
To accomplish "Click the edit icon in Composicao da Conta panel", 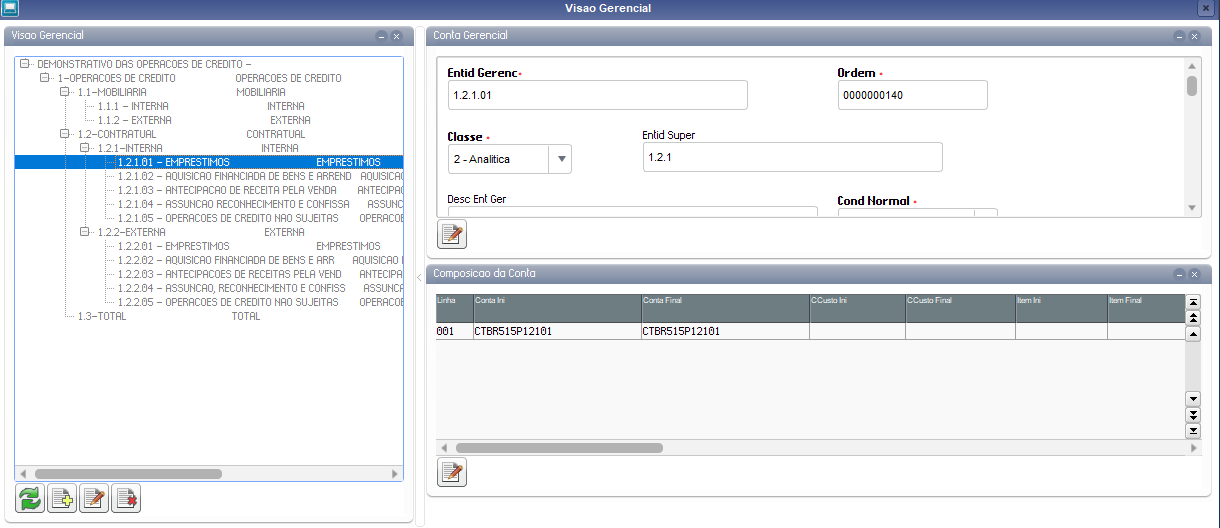I will coord(452,472).
